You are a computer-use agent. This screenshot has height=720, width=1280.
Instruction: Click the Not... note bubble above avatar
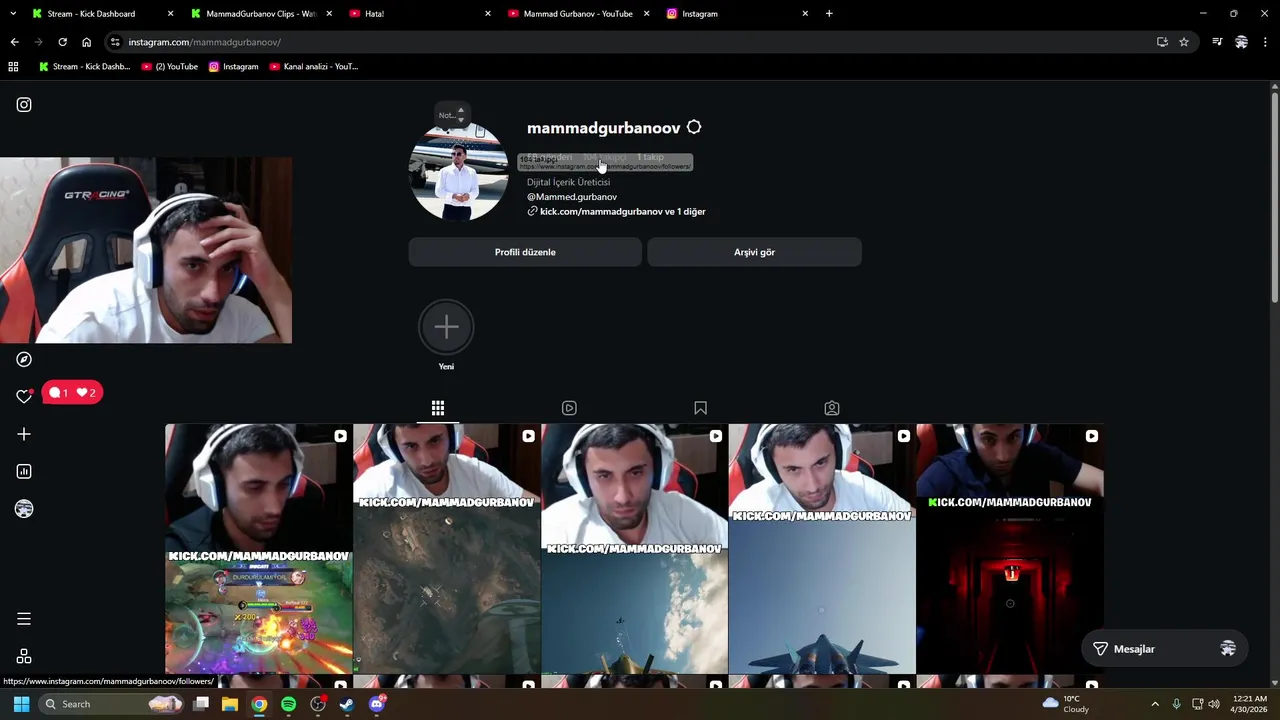coord(451,115)
